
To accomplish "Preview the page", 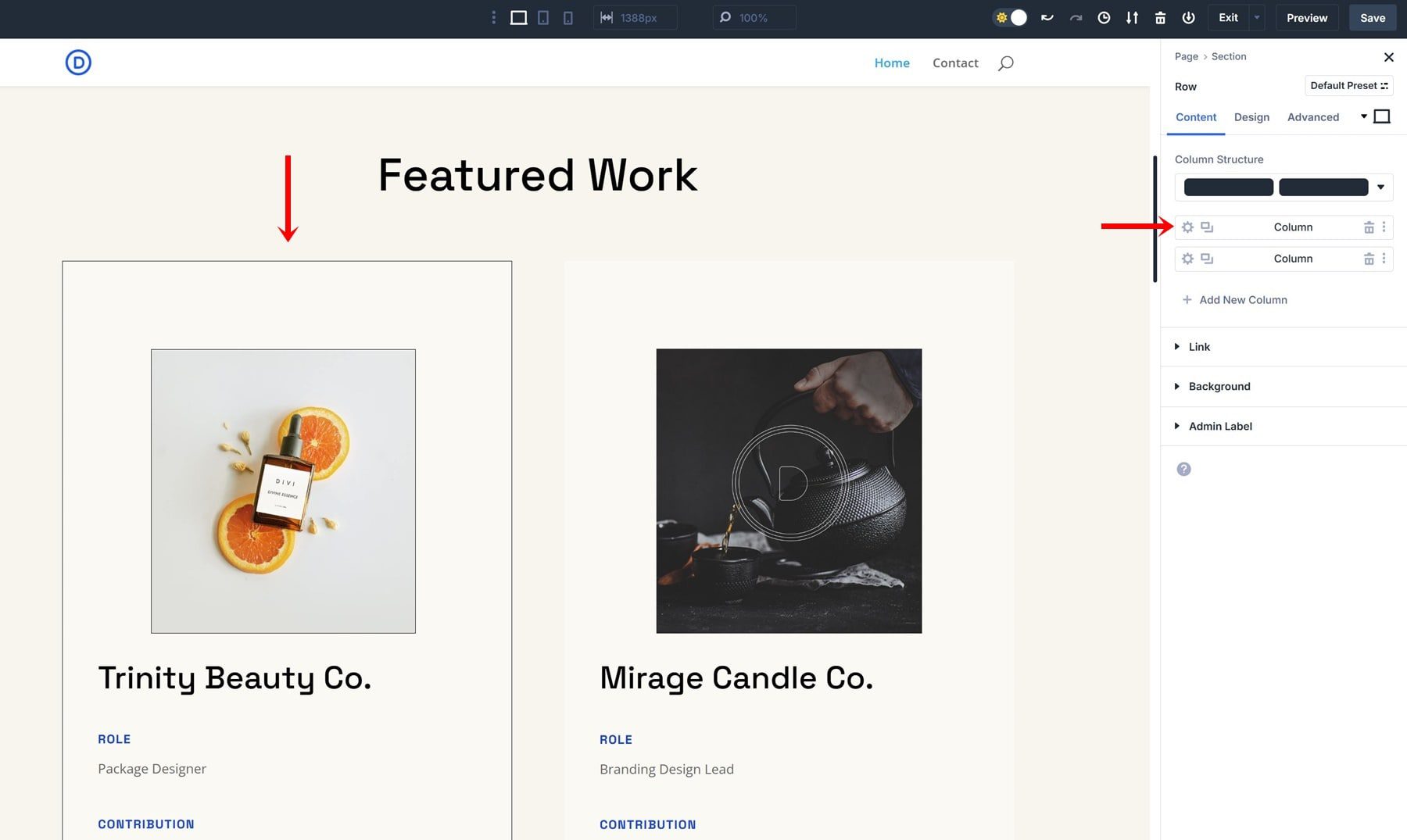I will click(x=1307, y=17).
